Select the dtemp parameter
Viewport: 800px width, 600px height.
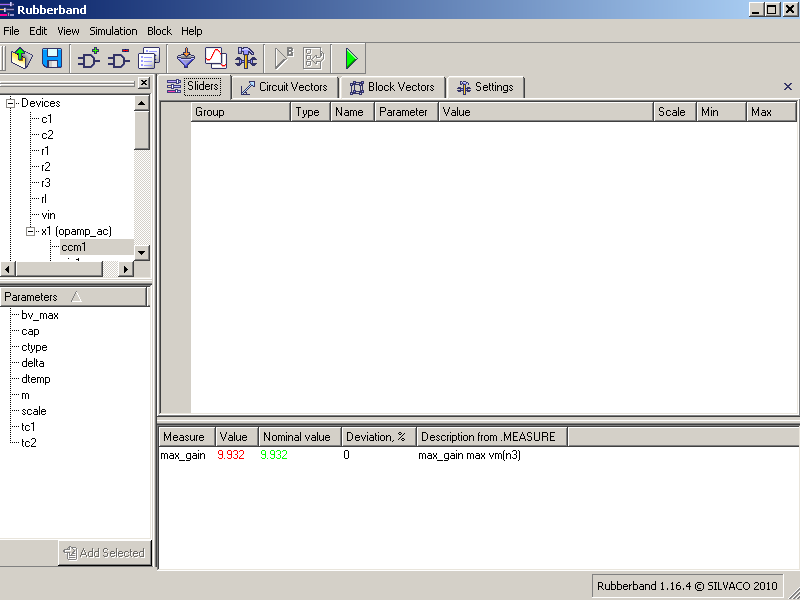(36, 379)
